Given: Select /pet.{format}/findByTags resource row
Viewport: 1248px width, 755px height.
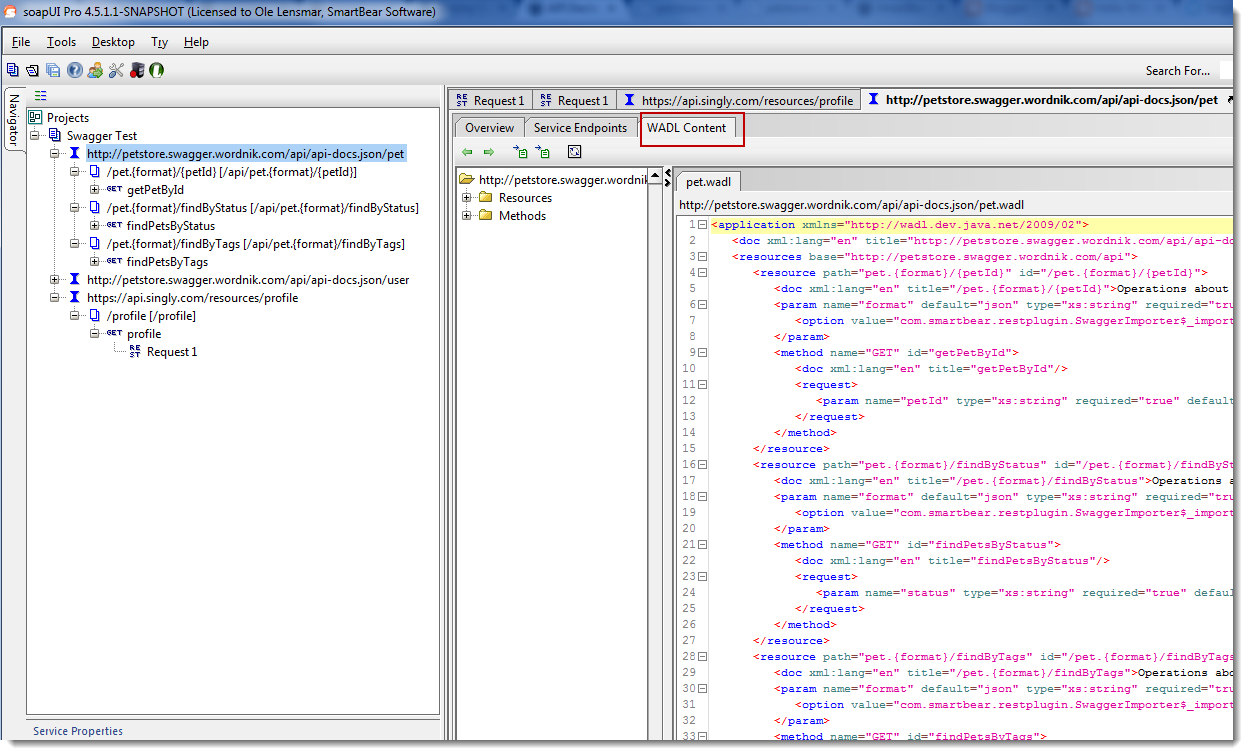Looking at the screenshot, I should (x=255, y=244).
